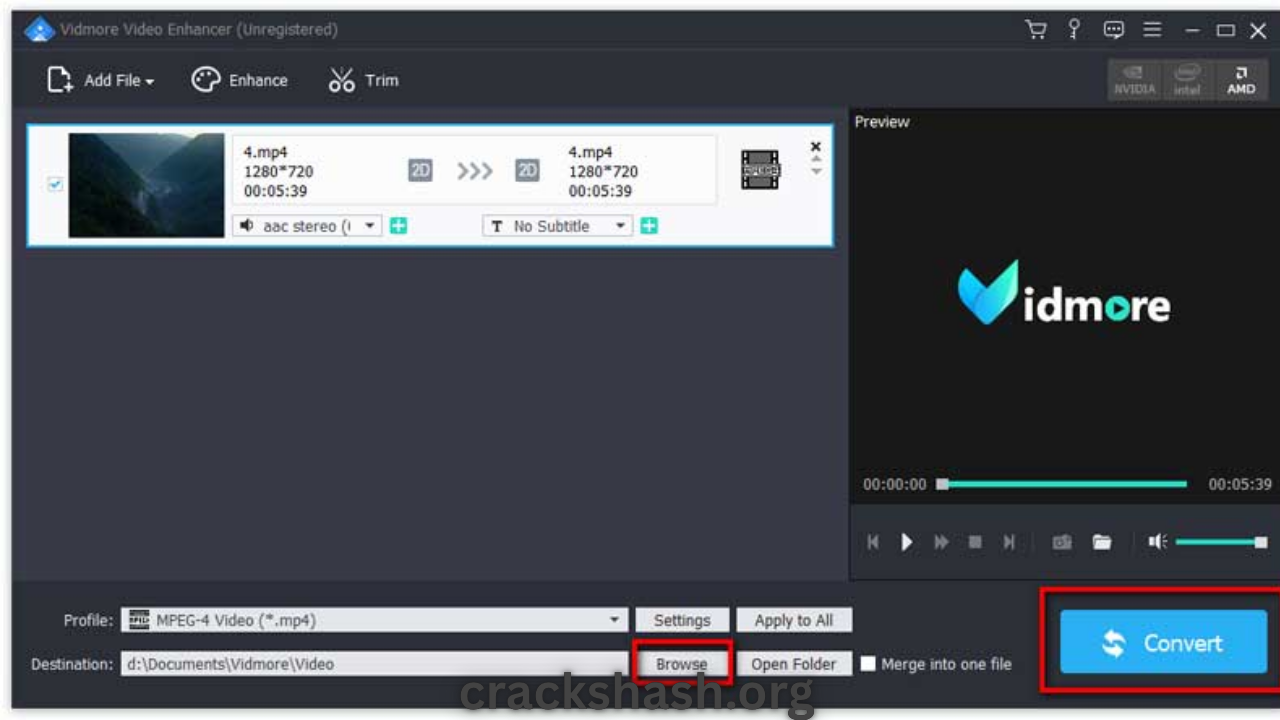Click output file name 4.mp4

pyautogui.click(x=590, y=152)
